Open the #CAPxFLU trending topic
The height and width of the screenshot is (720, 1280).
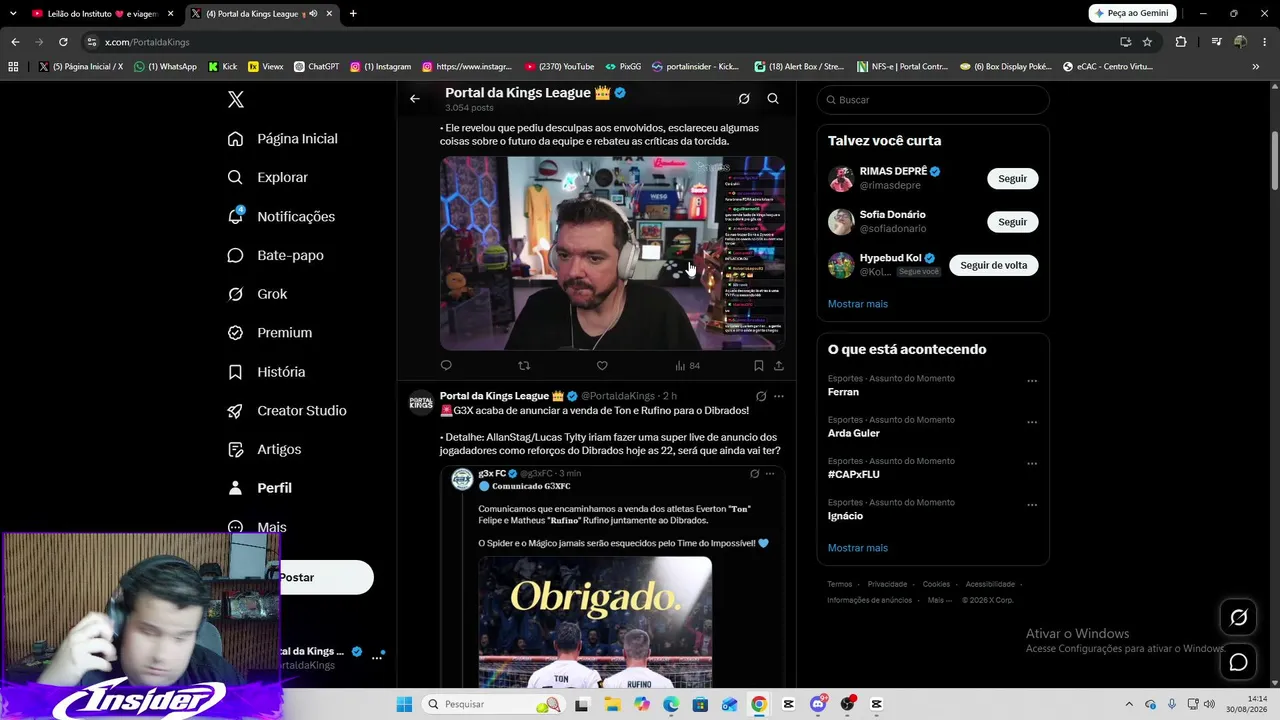pos(854,474)
